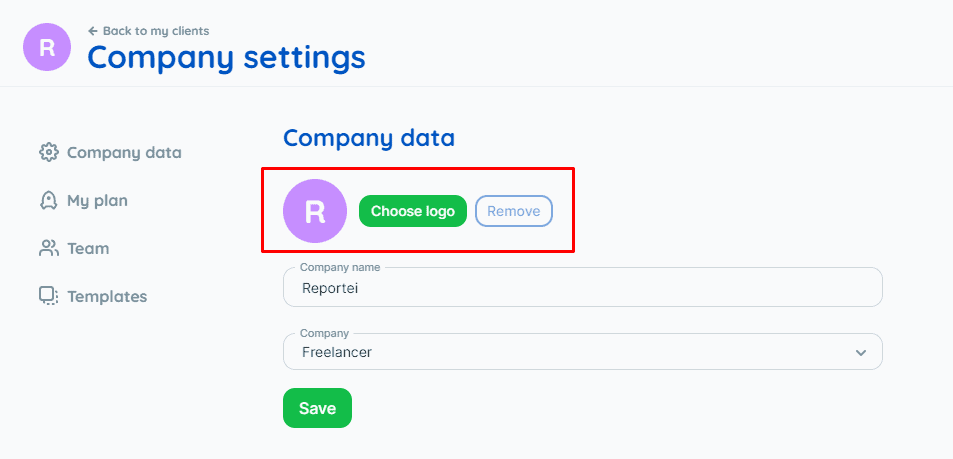Image resolution: width=953 pixels, height=459 pixels.
Task: Click the rocket icon beside My plan
Action: coord(49,201)
